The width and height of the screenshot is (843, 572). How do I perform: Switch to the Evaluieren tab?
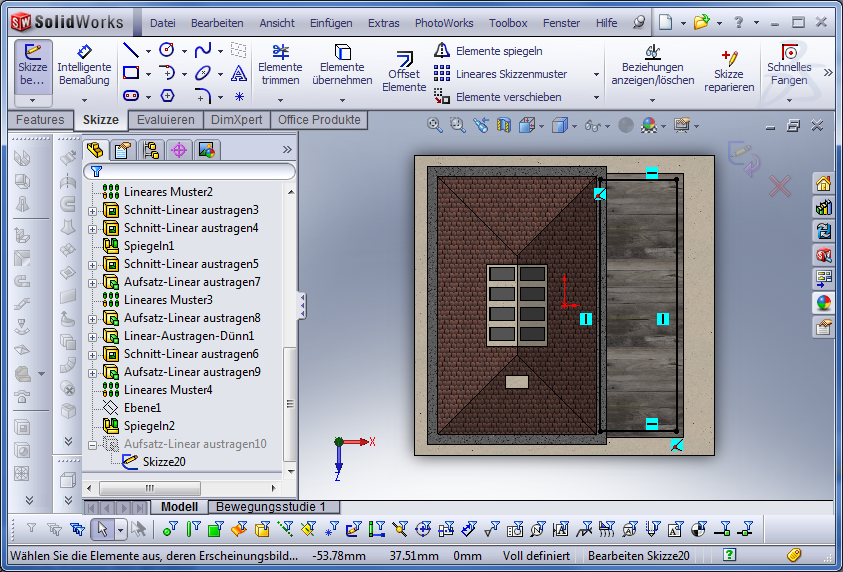point(166,120)
